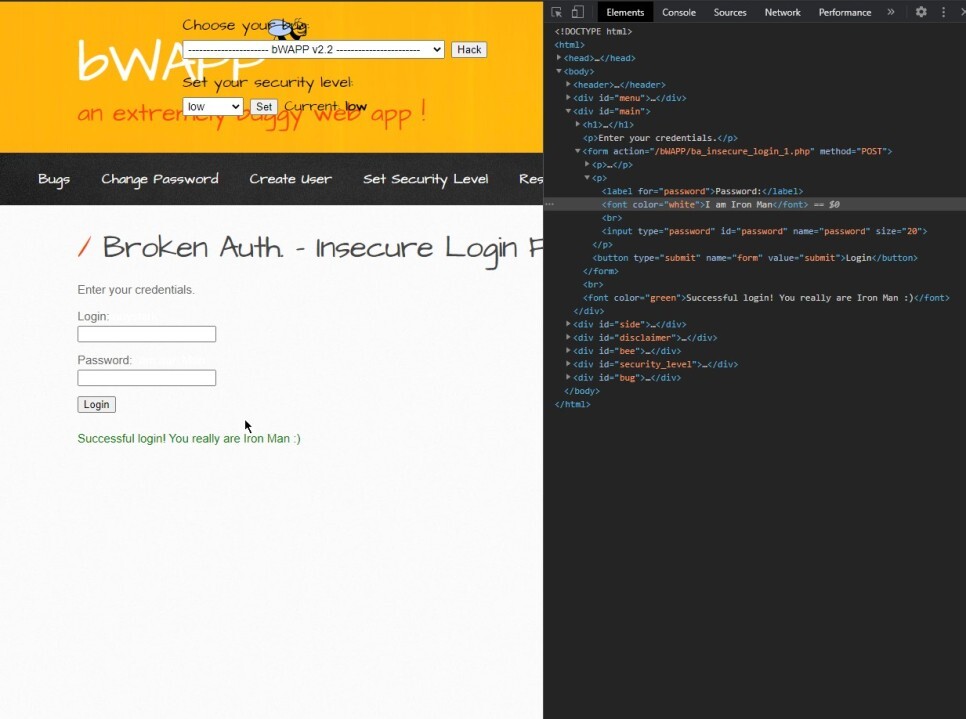The height and width of the screenshot is (719, 966).
Task: Click the green "Successful login!" message
Action: [x=189, y=439]
